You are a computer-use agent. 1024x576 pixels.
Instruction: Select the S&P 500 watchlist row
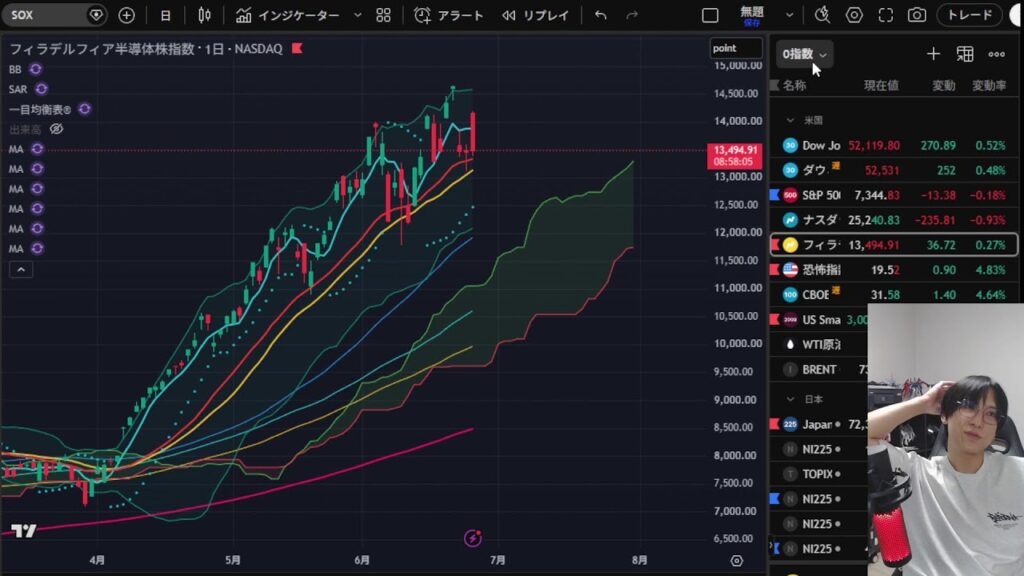pos(893,195)
